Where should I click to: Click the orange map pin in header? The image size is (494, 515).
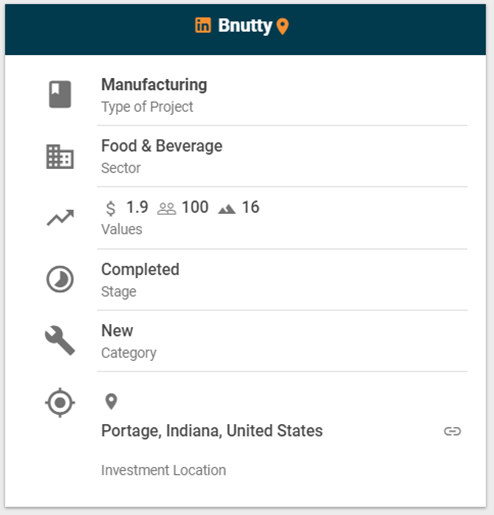pyautogui.click(x=283, y=27)
